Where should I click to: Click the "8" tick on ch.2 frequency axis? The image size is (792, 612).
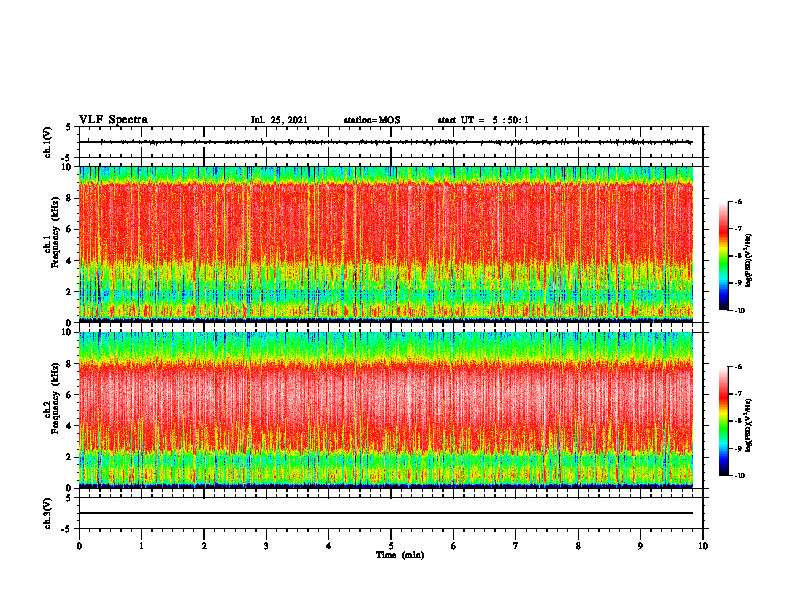click(x=71, y=364)
